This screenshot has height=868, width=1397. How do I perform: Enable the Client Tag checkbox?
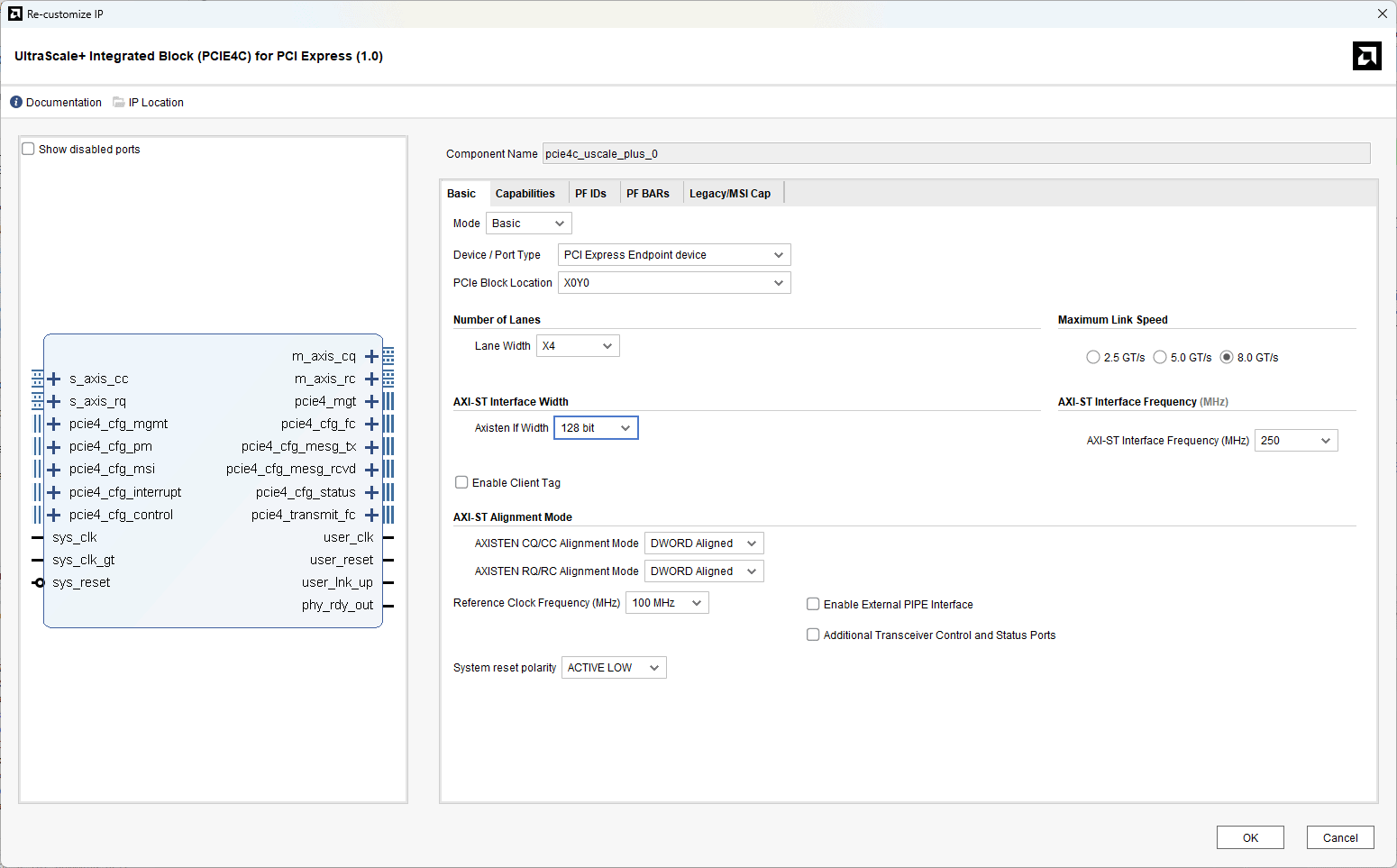461,482
